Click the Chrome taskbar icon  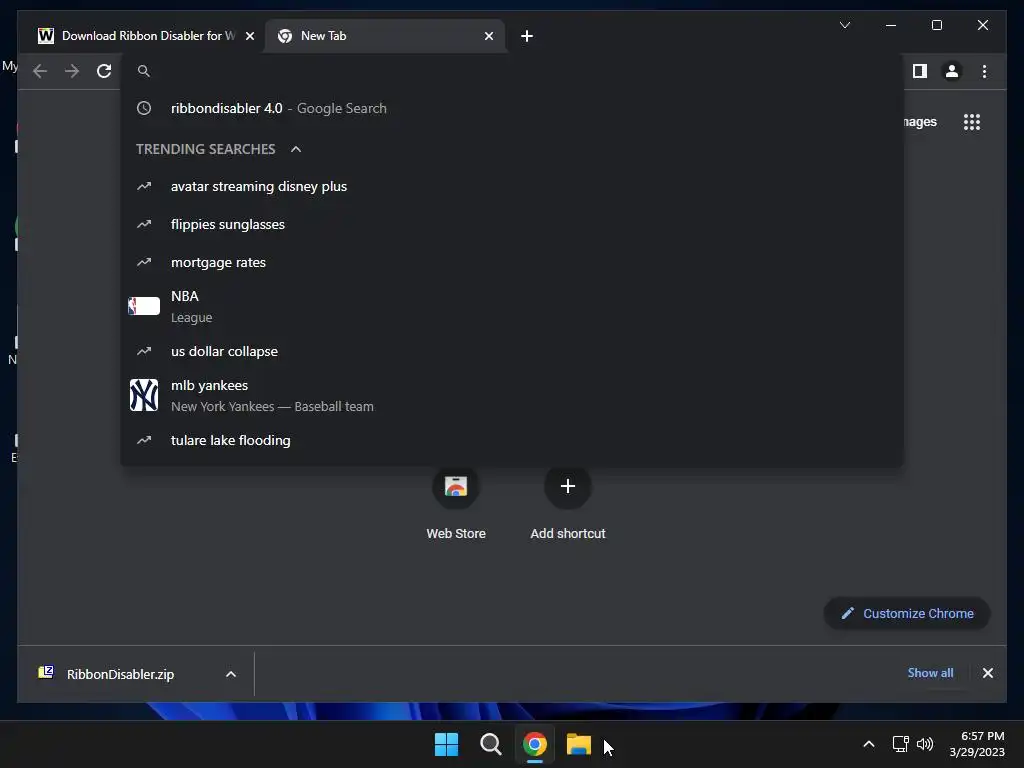(x=534, y=744)
